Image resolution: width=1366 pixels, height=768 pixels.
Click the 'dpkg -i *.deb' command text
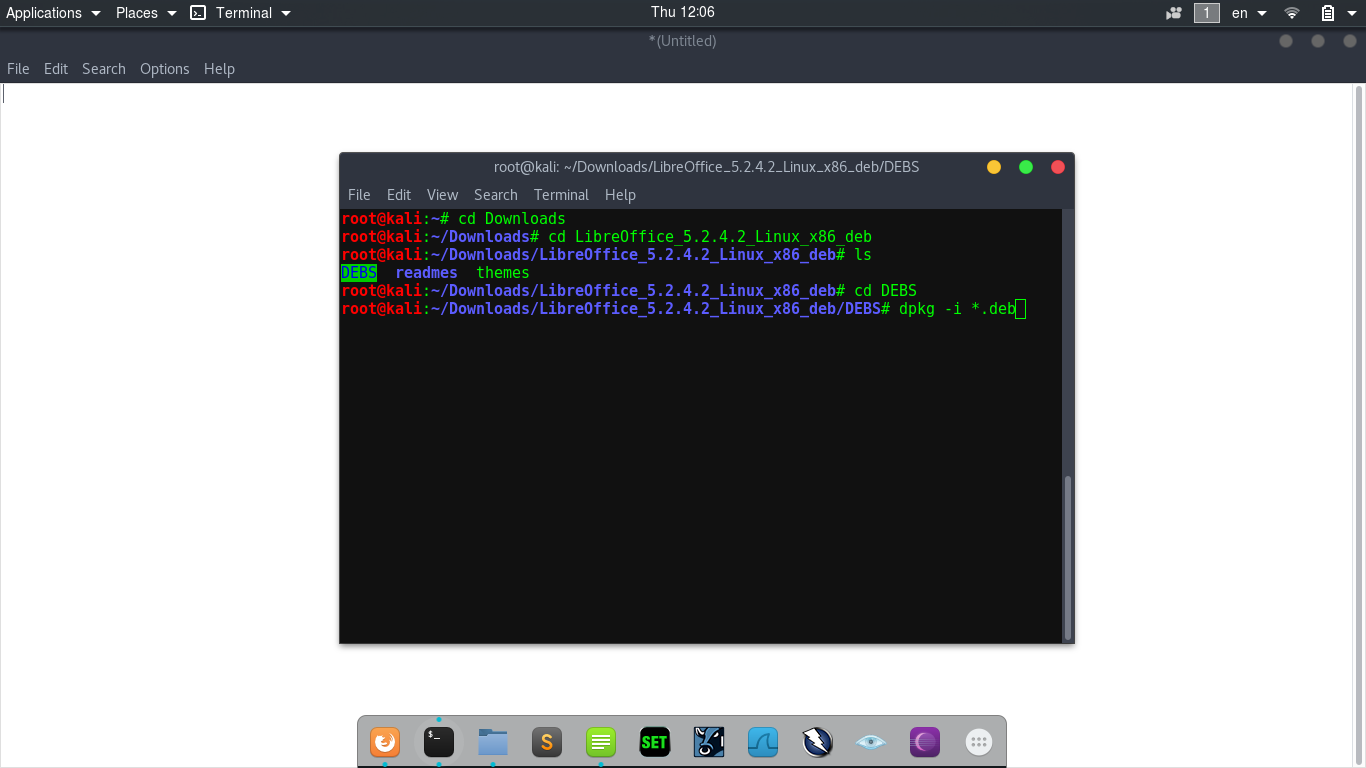957,309
